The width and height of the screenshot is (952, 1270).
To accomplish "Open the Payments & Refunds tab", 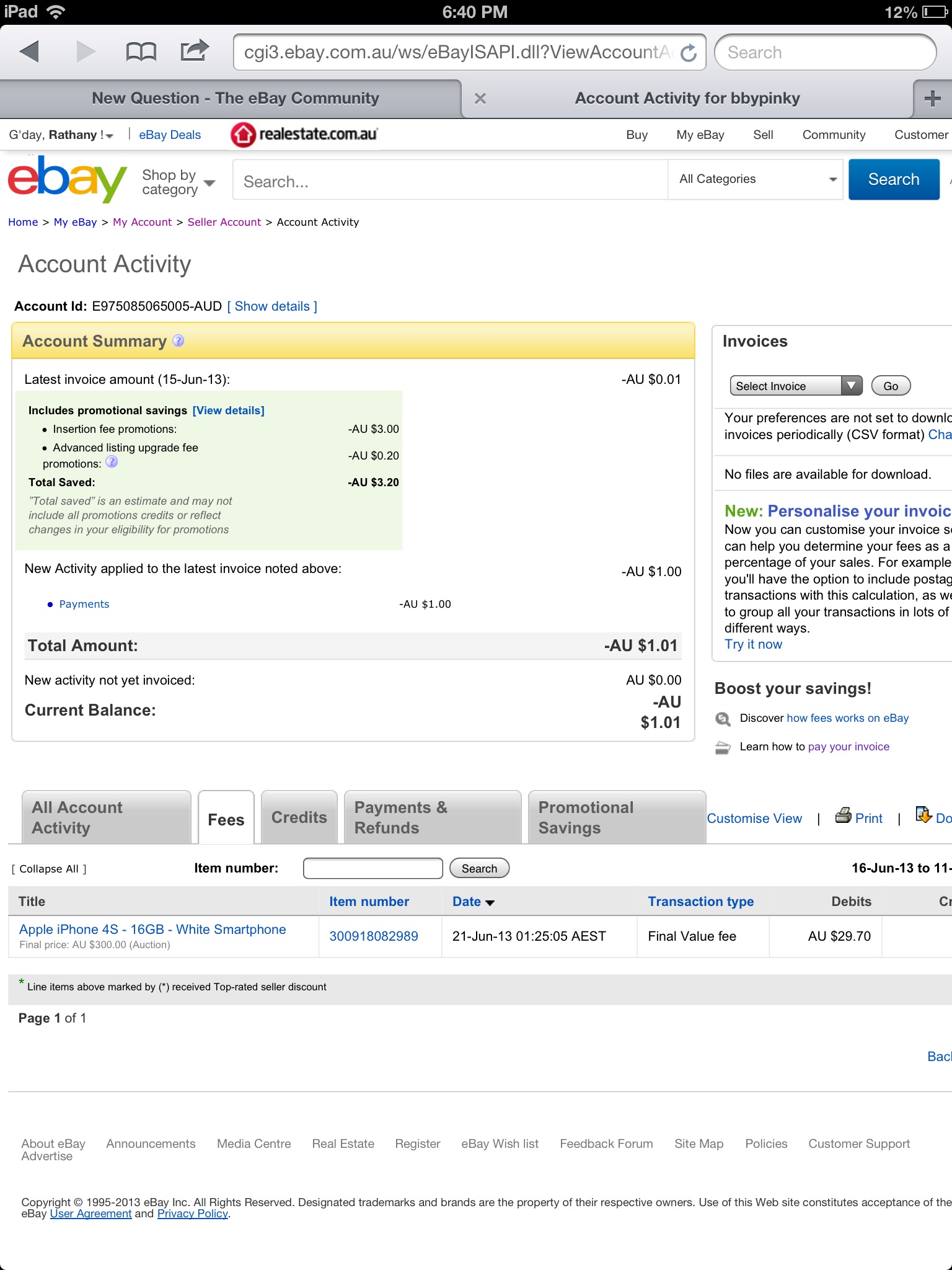I will click(433, 817).
